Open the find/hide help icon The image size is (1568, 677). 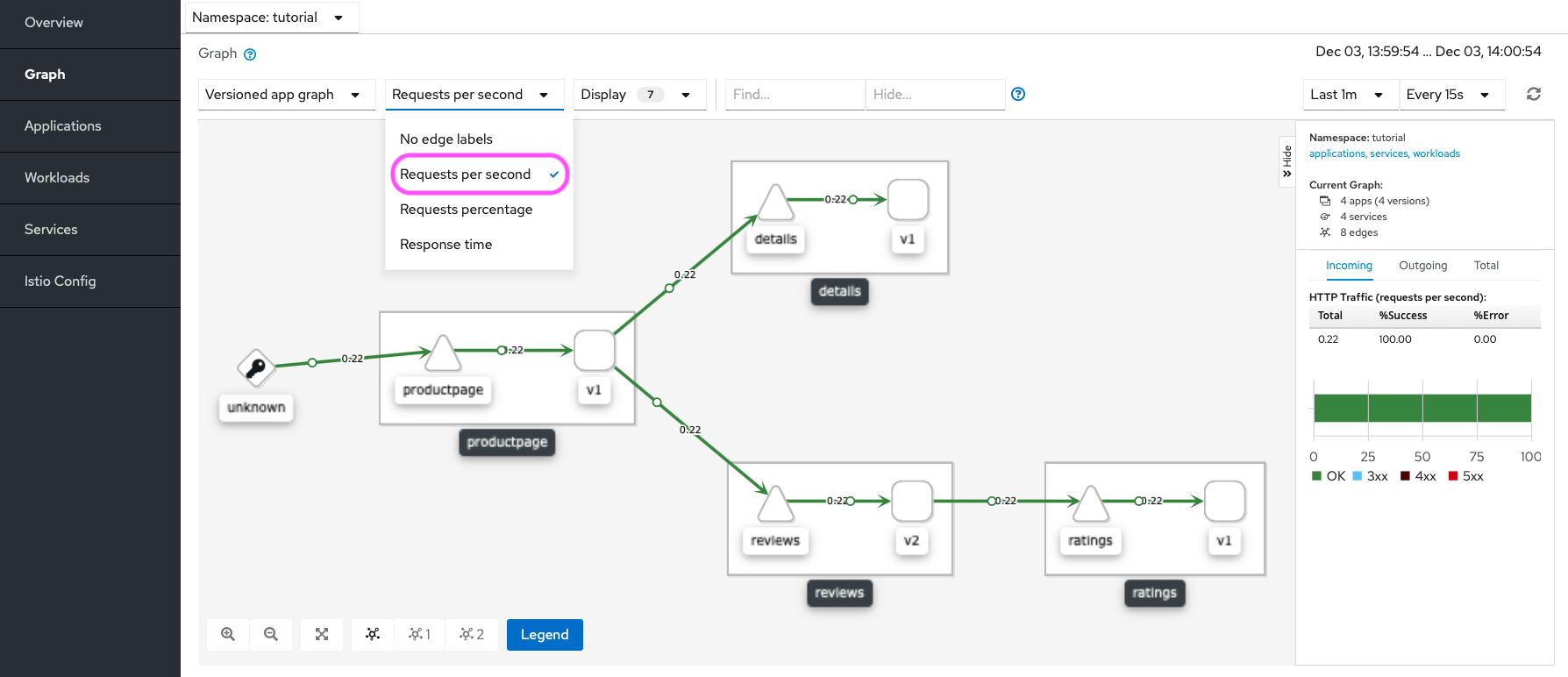pos(1018,94)
